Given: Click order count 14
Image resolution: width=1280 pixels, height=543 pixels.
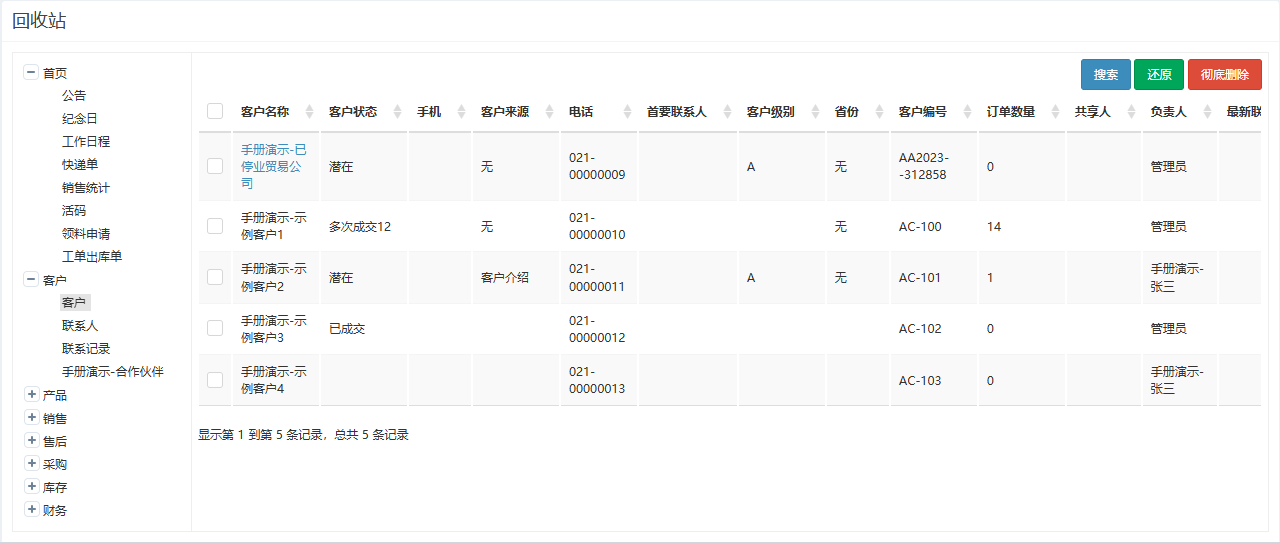Looking at the screenshot, I should pyautogui.click(x=994, y=226).
